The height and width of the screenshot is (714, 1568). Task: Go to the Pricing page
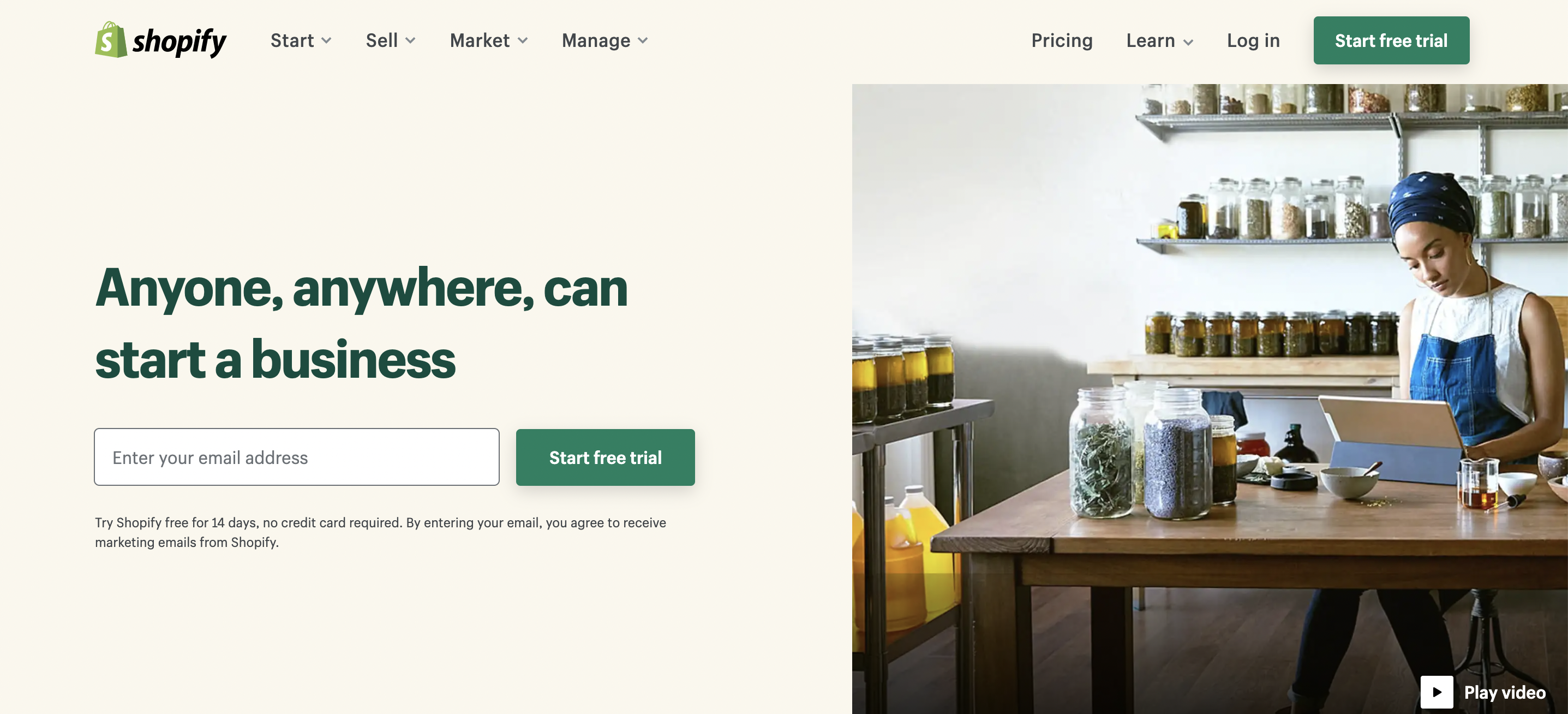click(1062, 40)
